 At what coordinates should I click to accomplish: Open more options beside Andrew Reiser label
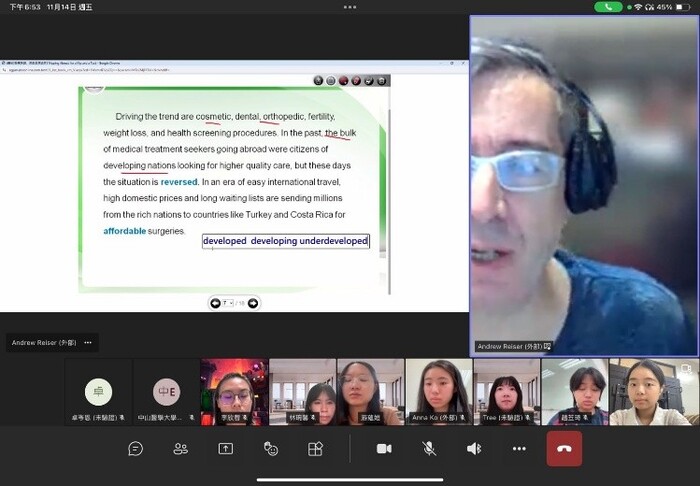click(x=88, y=343)
